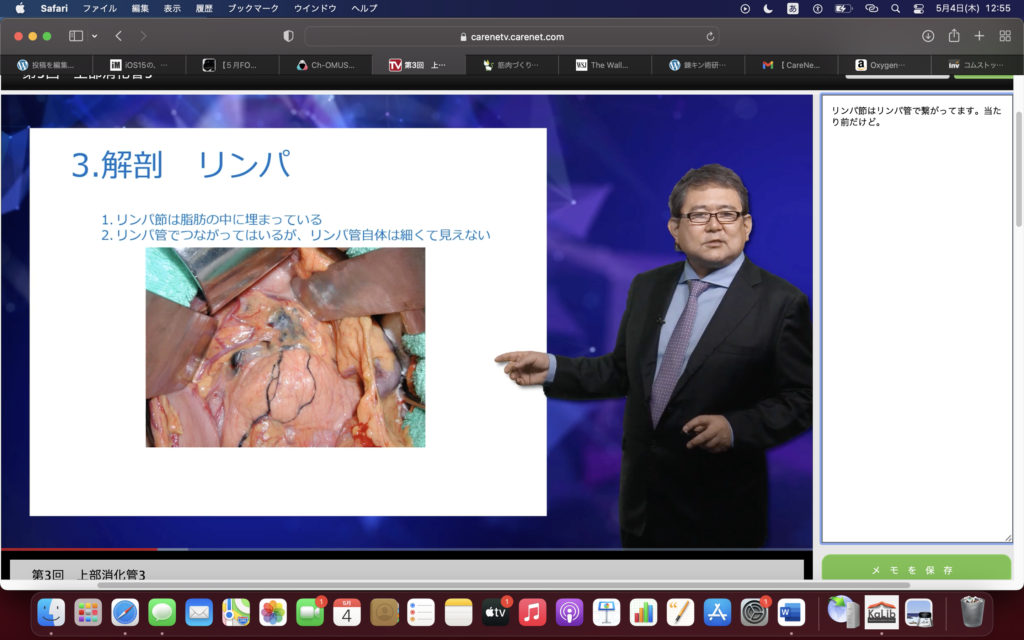Viewport: 1024px width, 640px height.
Task: Open the Safari downloads icon
Action: coord(928,36)
